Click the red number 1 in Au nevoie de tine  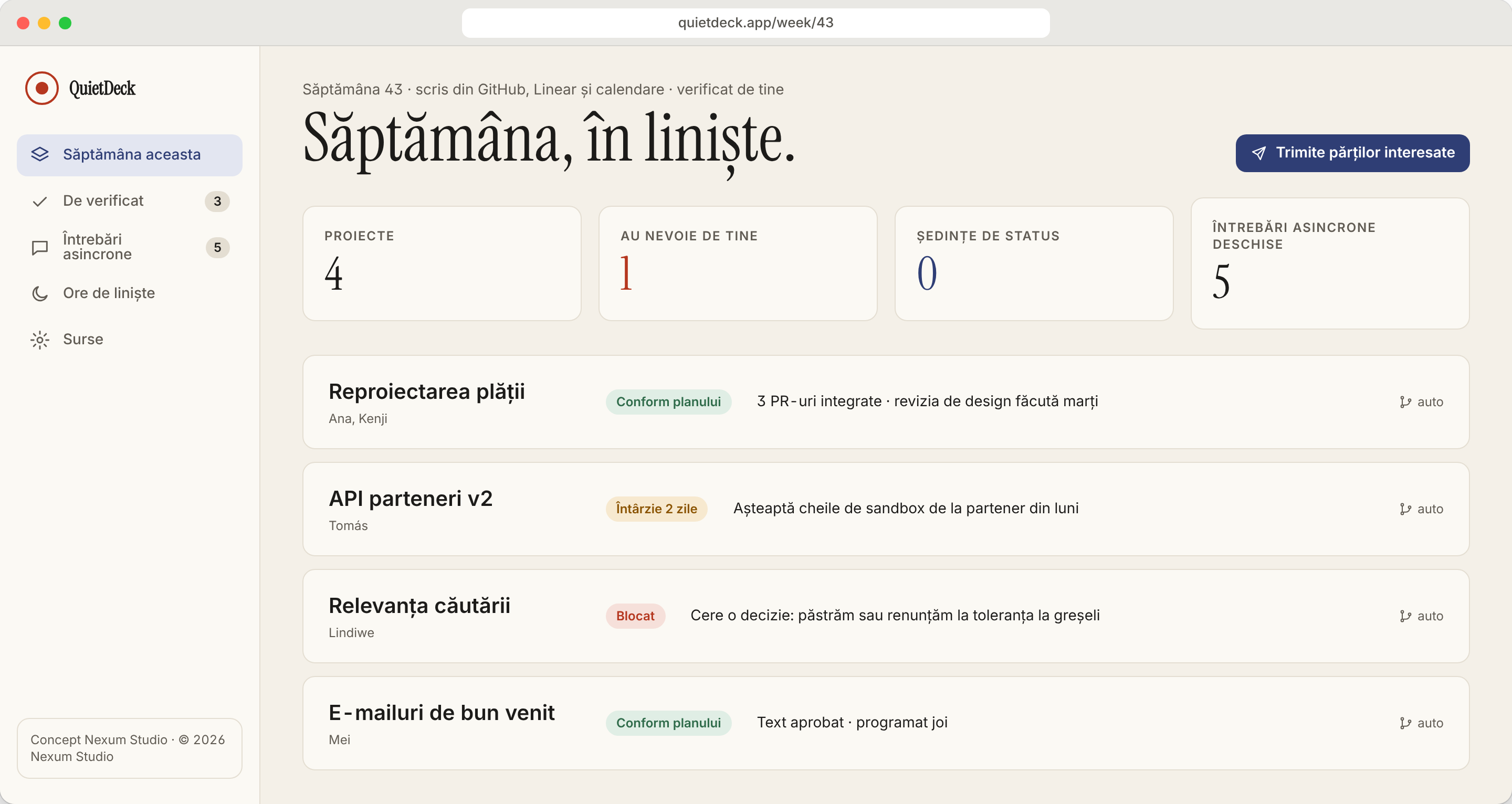coord(626,273)
